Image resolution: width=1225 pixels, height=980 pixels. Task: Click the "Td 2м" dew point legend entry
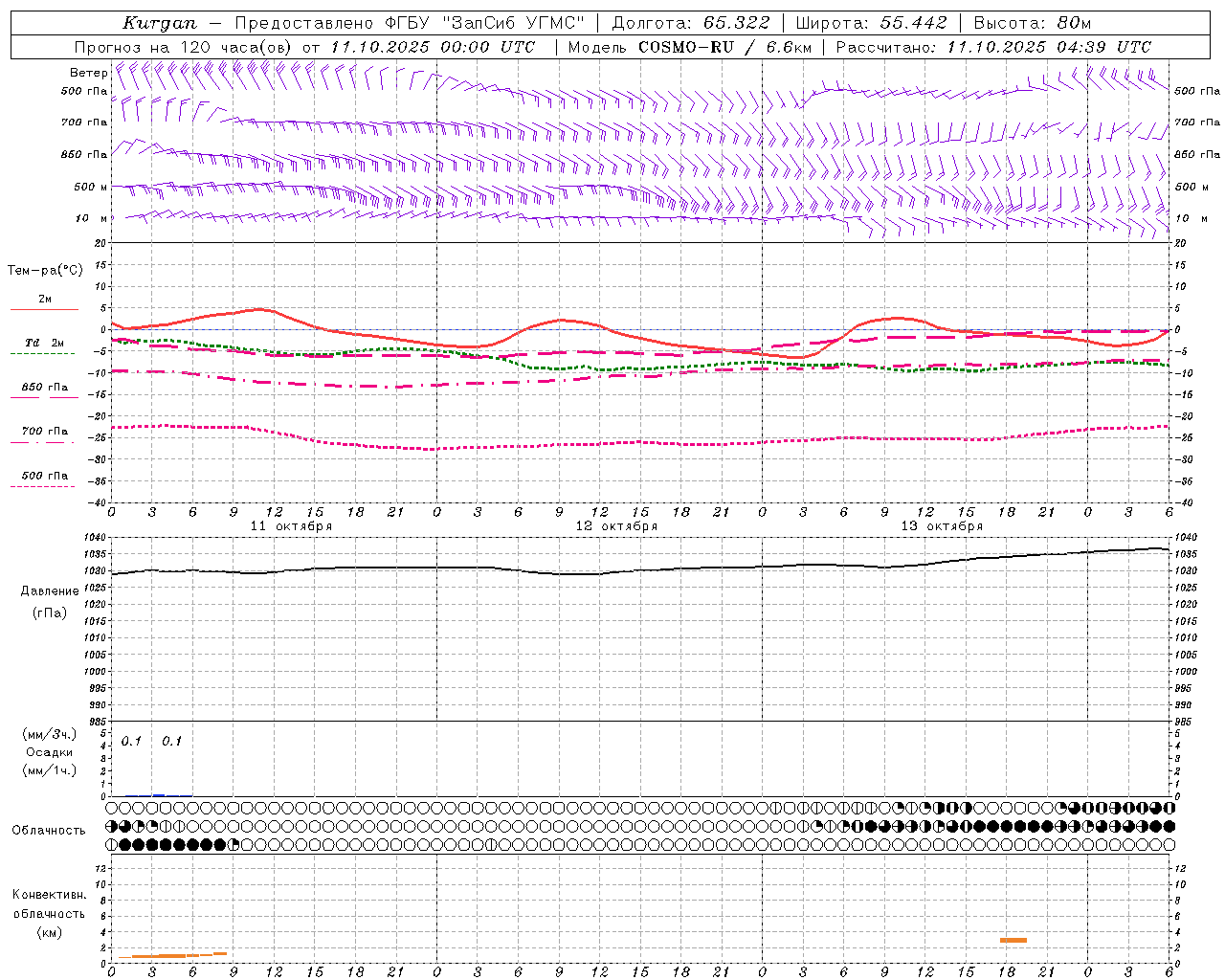coord(45,343)
